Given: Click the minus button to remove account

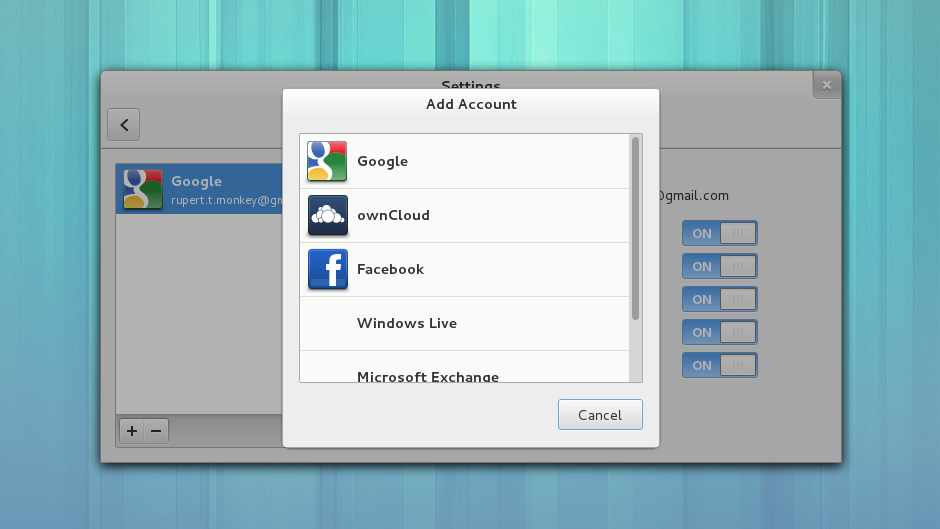Looking at the screenshot, I should [156, 431].
